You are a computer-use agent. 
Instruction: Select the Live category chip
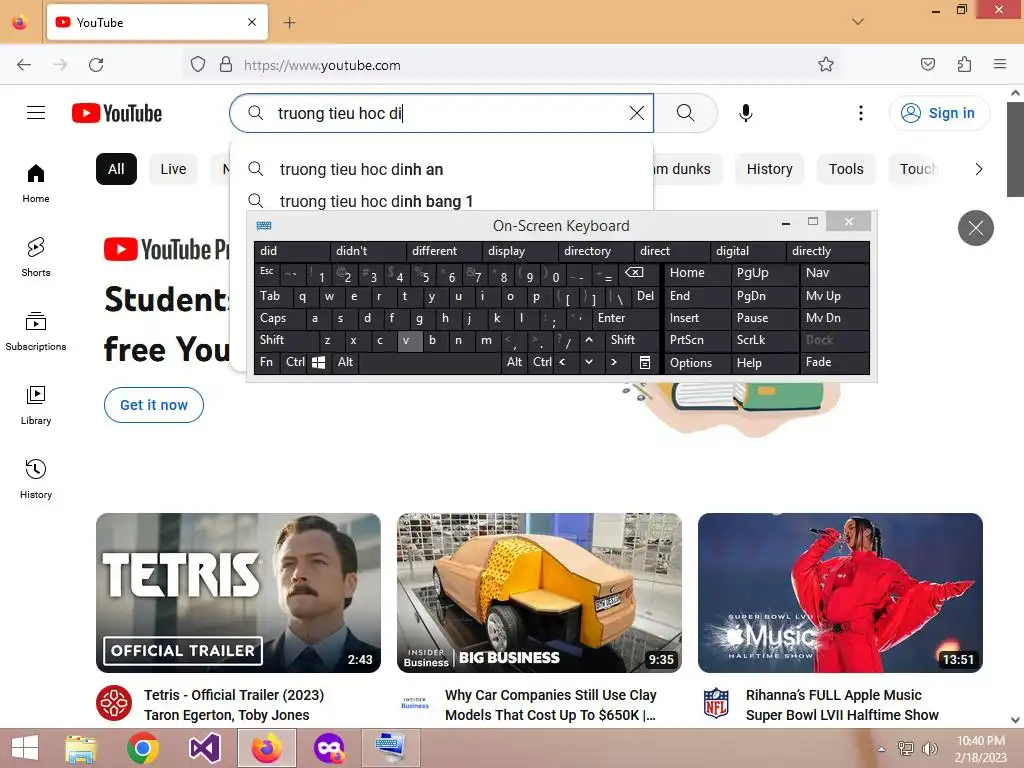[x=173, y=169]
